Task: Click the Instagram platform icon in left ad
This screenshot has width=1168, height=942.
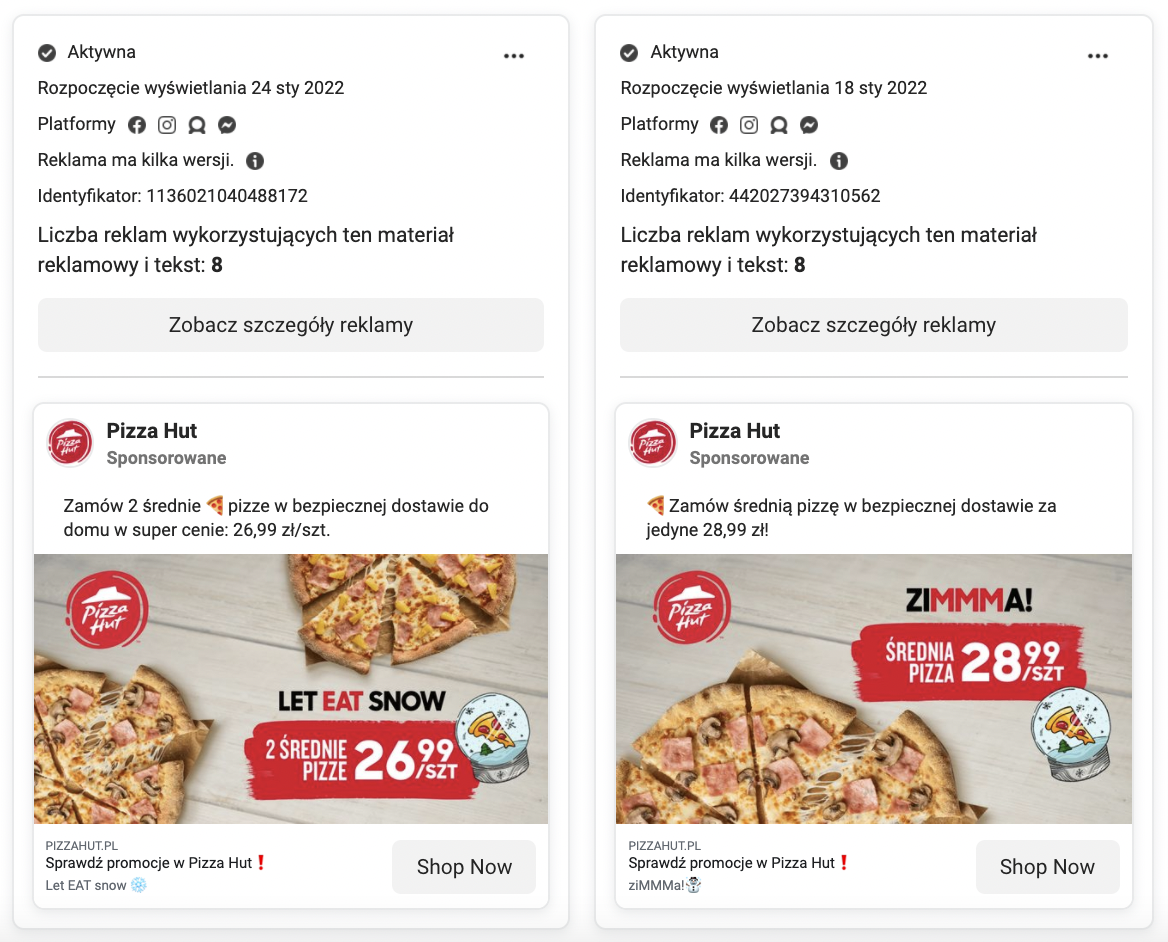Action: point(167,125)
